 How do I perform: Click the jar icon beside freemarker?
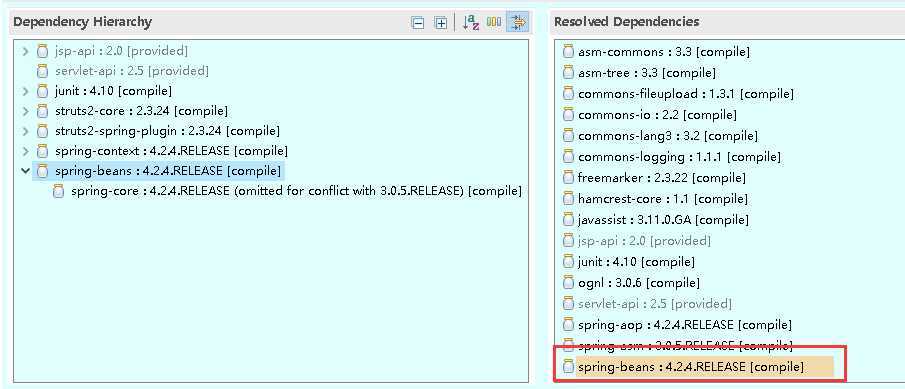point(569,178)
